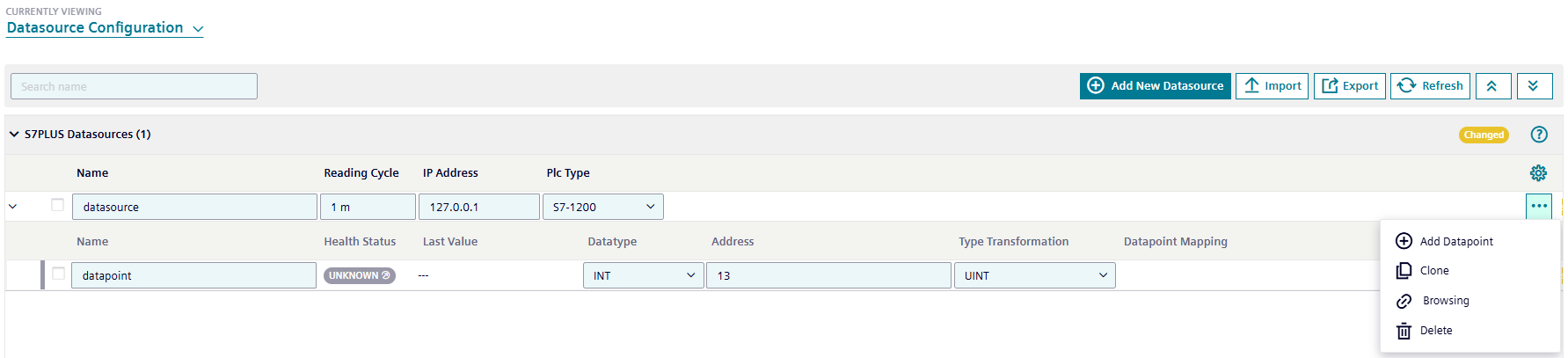Collapse the datasource row chevron
The height and width of the screenshot is (358, 1568).
click(x=13, y=207)
